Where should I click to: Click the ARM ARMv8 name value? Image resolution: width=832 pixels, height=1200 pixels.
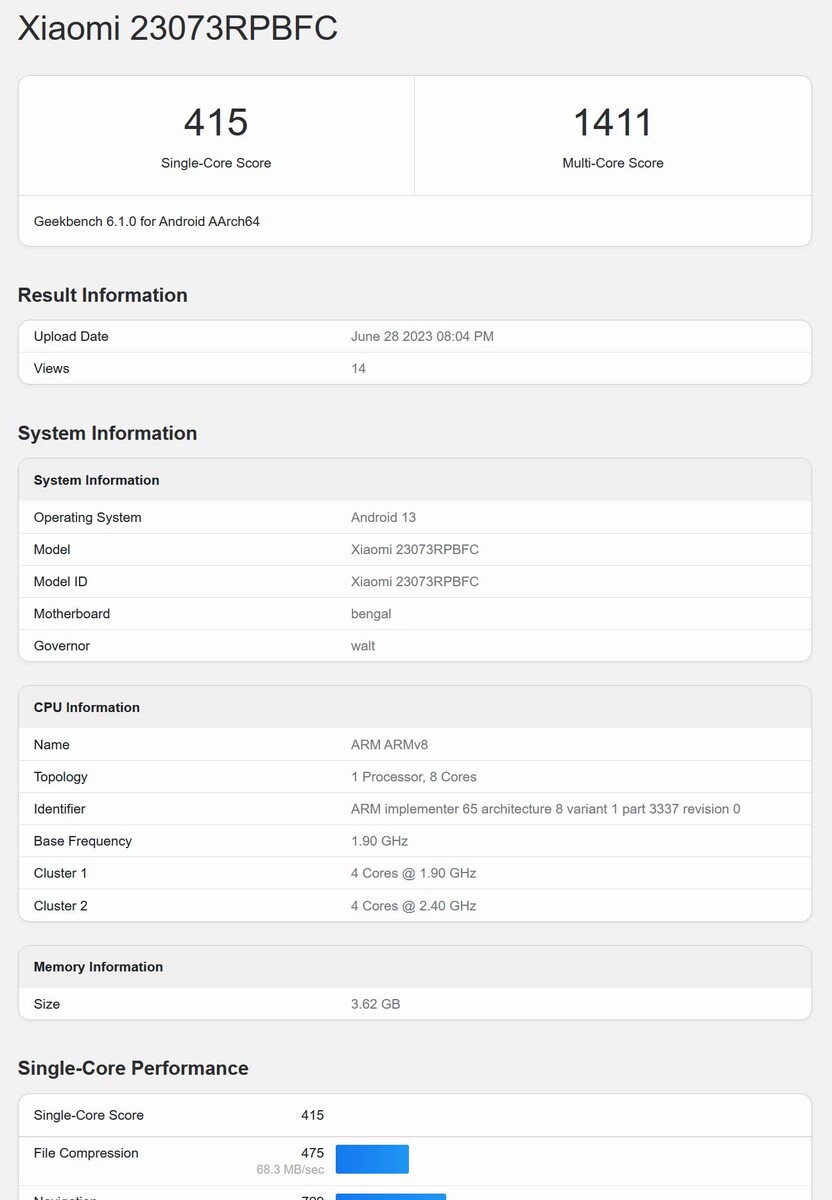[x=389, y=744]
